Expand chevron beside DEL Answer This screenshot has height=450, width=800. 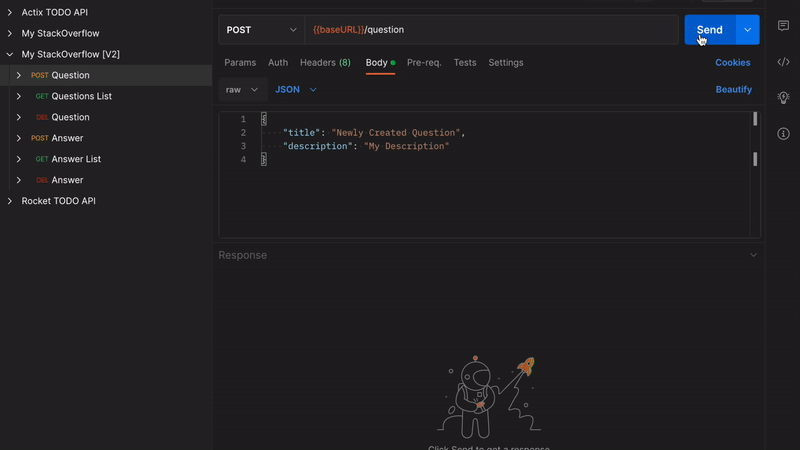pyautogui.click(x=19, y=180)
